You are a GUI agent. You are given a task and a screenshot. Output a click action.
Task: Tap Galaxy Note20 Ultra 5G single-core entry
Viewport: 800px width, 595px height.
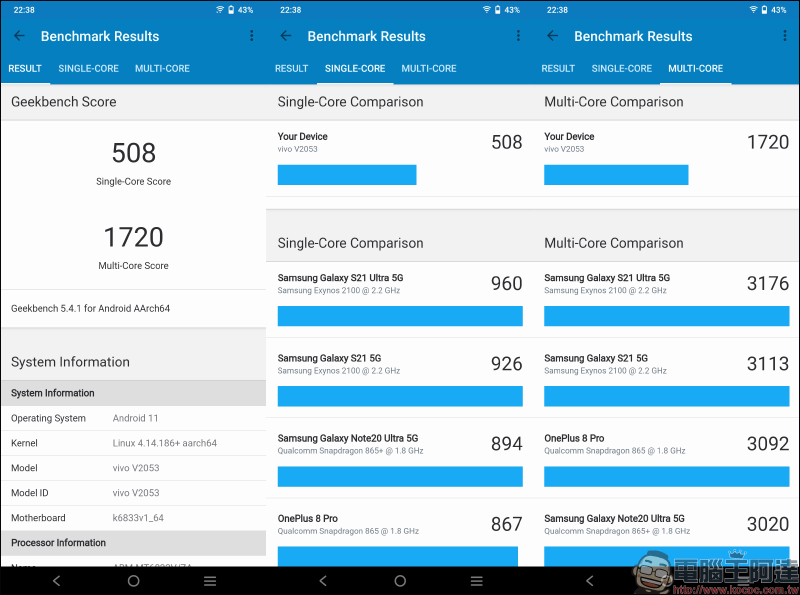[x=400, y=458]
